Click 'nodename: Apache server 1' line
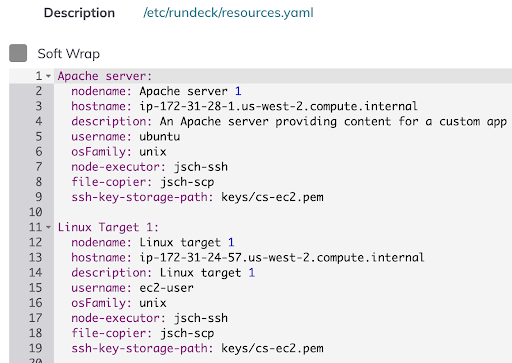 coord(156,91)
